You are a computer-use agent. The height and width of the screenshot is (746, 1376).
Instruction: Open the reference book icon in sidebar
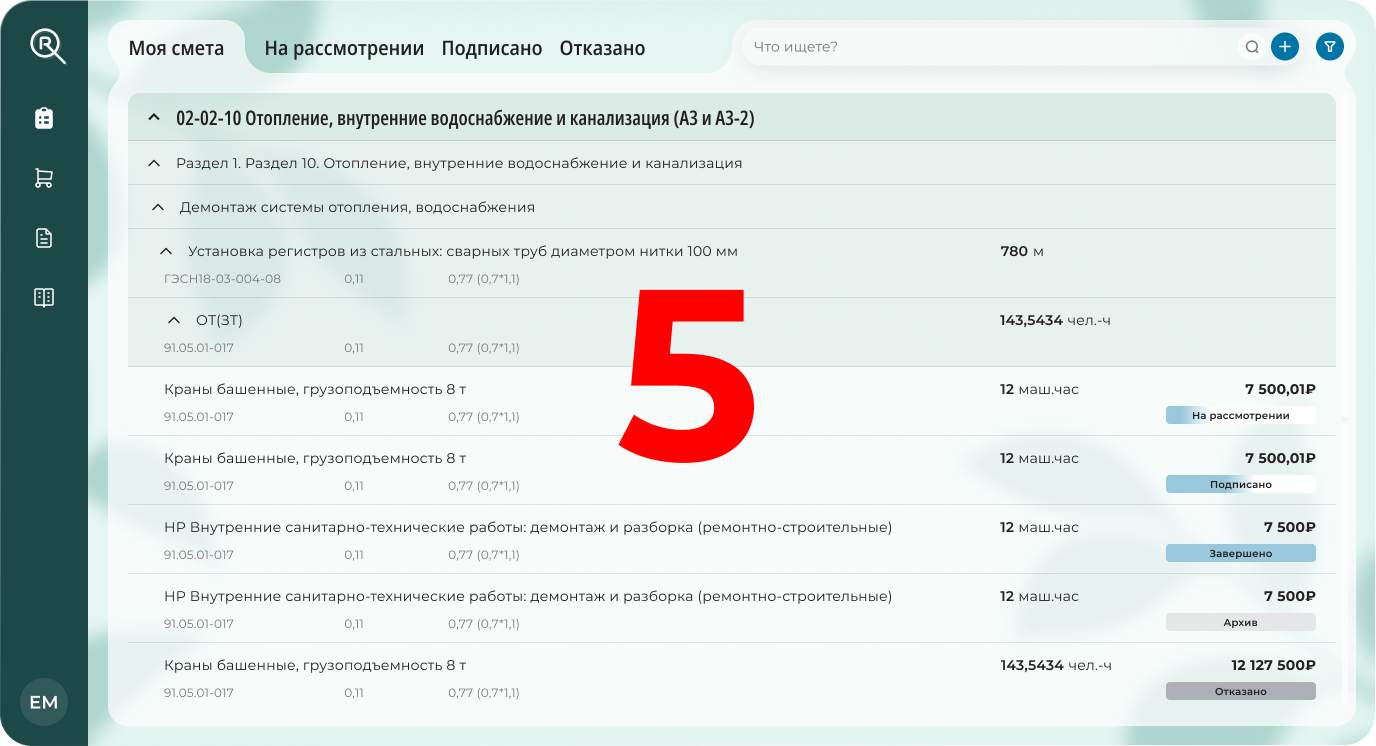pos(43,296)
